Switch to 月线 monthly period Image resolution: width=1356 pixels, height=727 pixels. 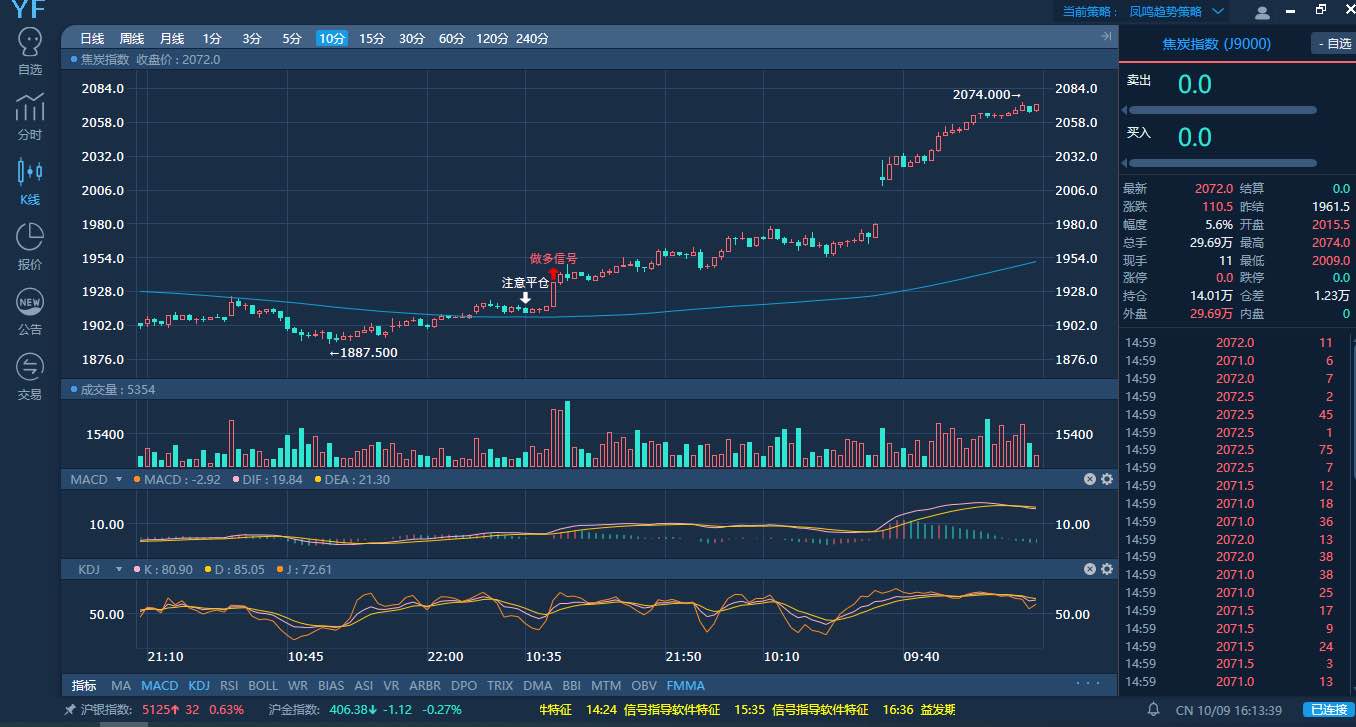[x=172, y=38]
